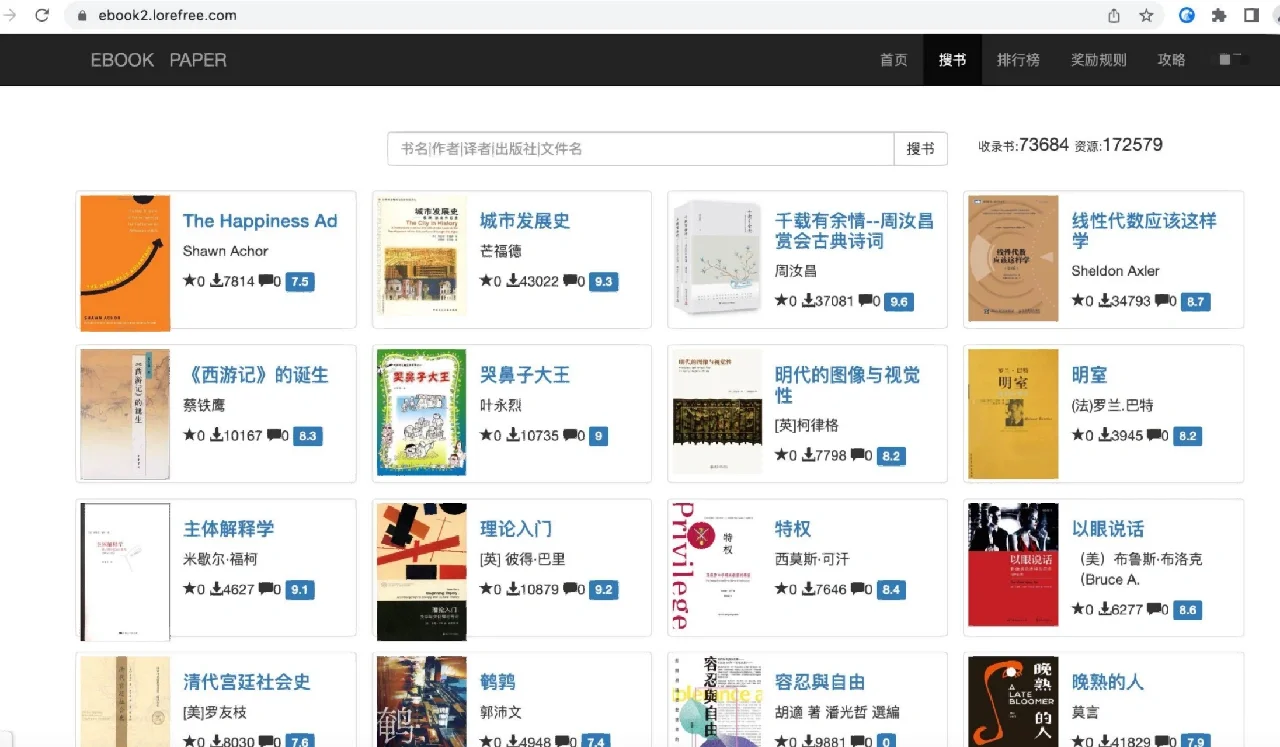Open 容忍與自由 title link
The image size is (1280, 747).
(820, 682)
